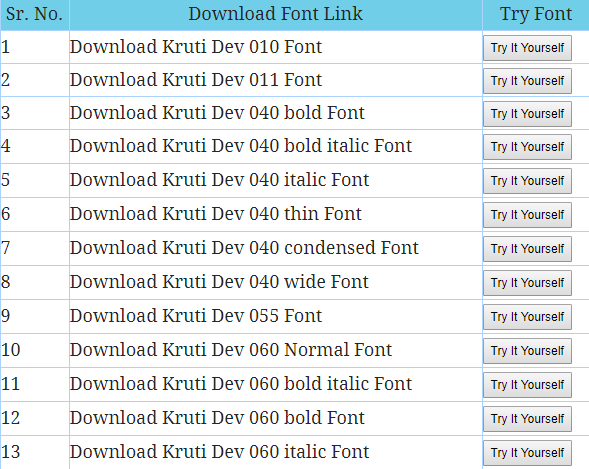Open Kruti Dev 040 bold italic Font link
Image resolution: width=589 pixels, height=469 pixels.
(241, 146)
